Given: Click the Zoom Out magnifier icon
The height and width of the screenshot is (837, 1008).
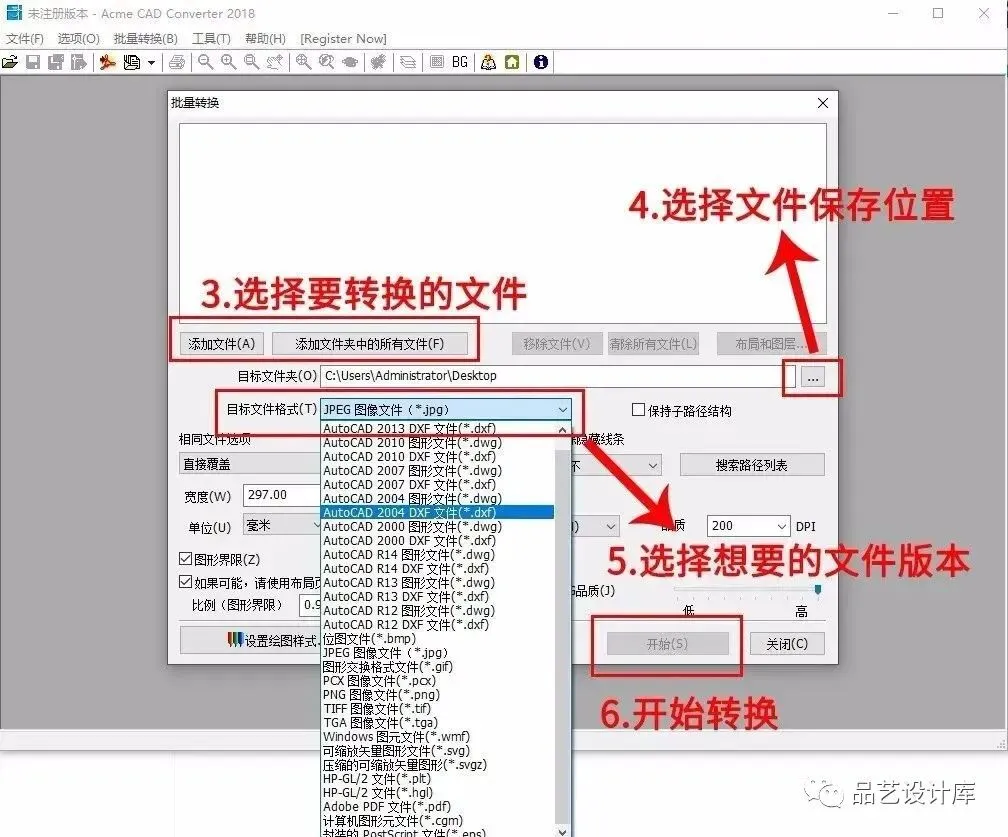Looking at the screenshot, I should pyautogui.click(x=205, y=62).
